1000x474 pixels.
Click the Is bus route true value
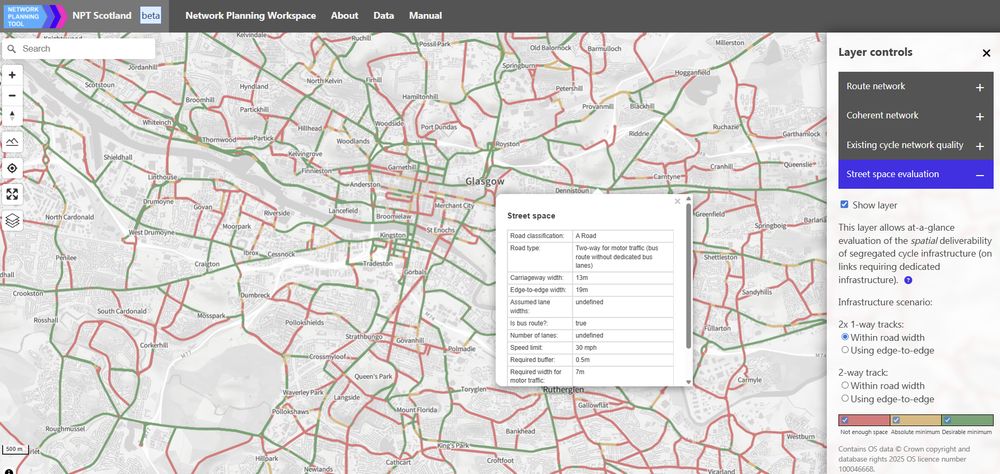coord(580,323)
